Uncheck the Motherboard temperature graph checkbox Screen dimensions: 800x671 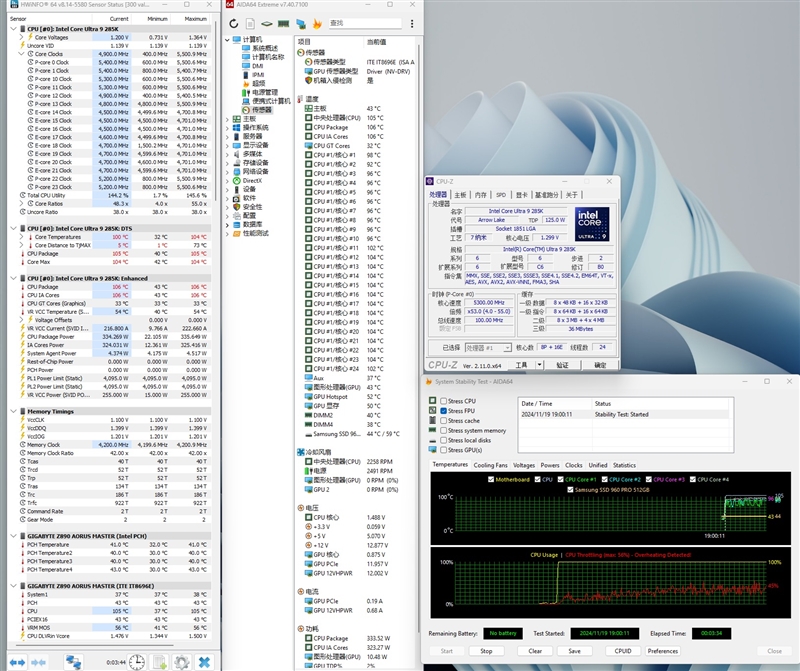pyautogui.click(x=490, y=480)
